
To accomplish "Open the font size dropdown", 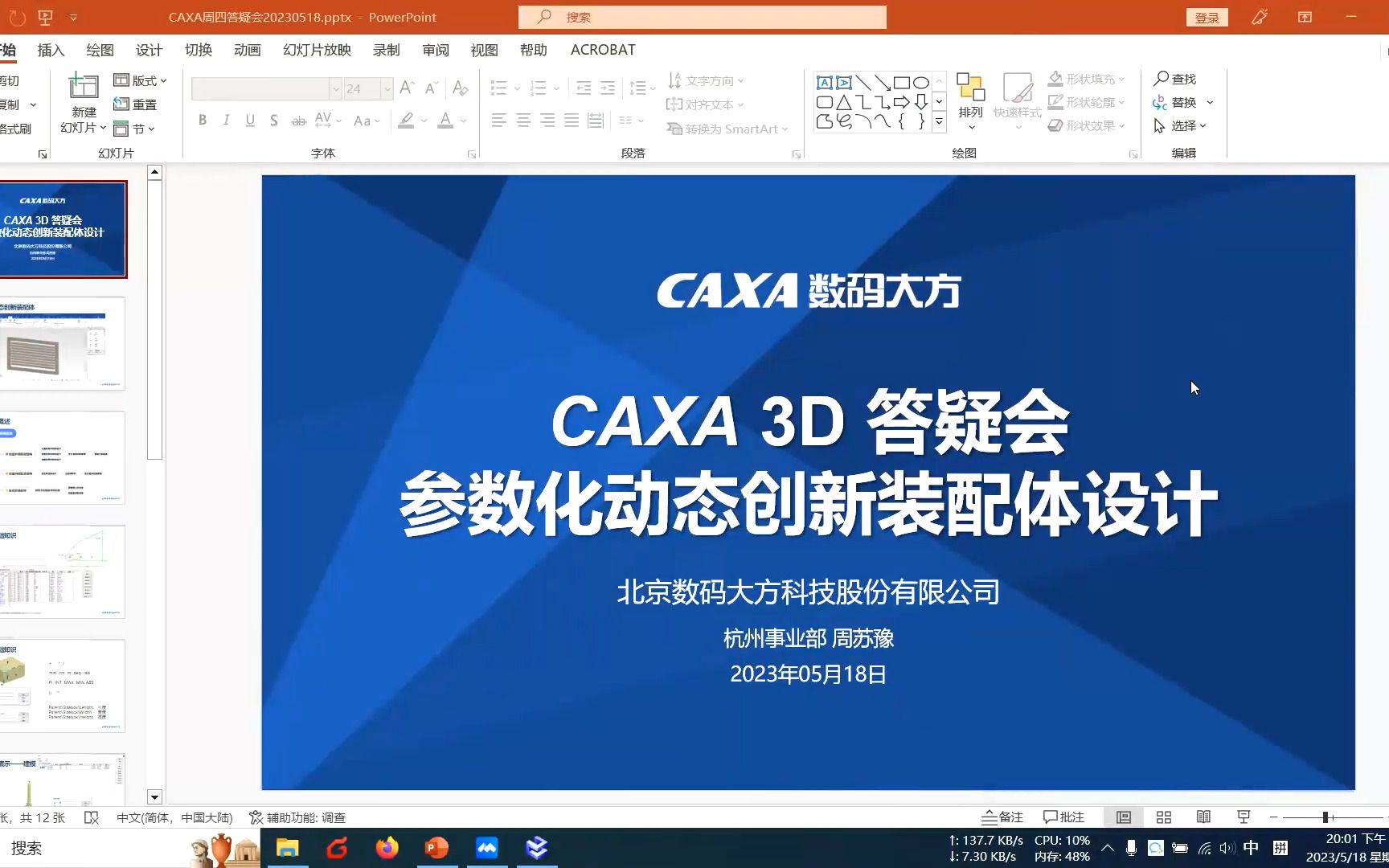I will (387, 88).
